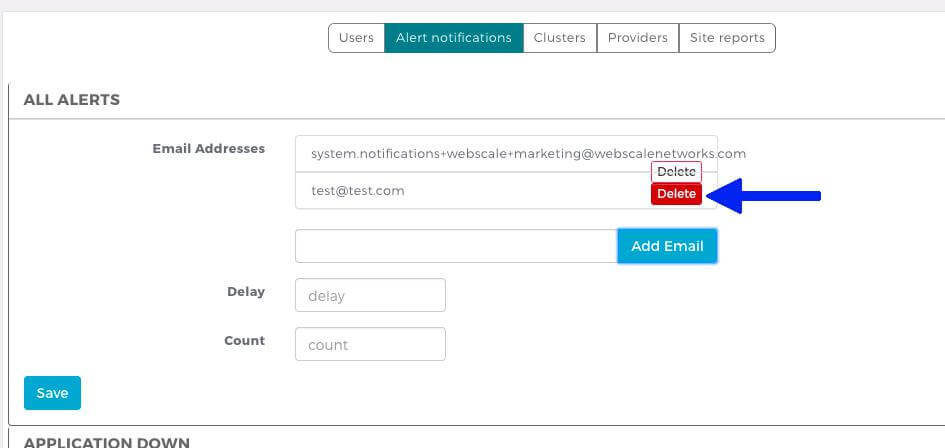945x448 pixels.
Task: Select the system.notifications email address entry
Action: 480,154
